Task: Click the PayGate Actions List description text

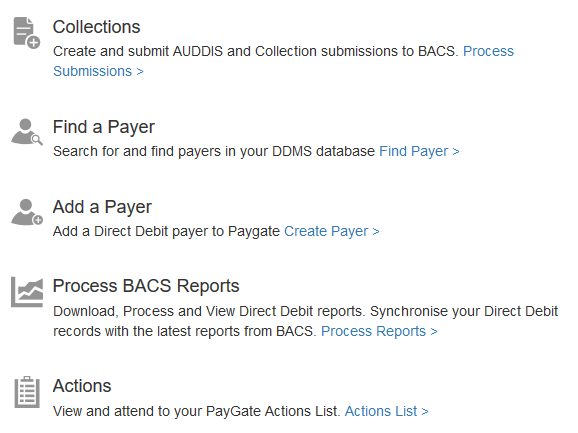Action: tap(196, 411)
